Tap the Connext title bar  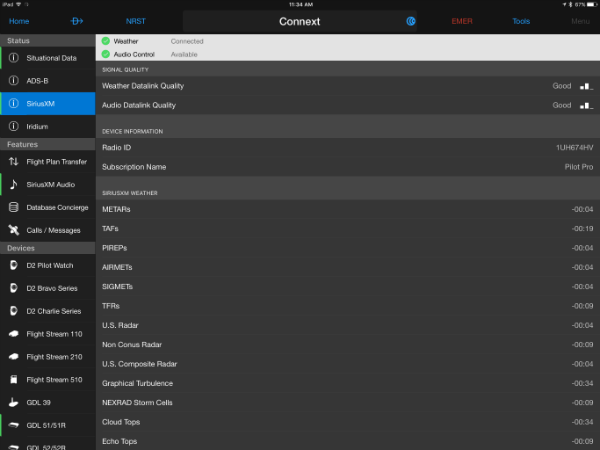(300, 21)
